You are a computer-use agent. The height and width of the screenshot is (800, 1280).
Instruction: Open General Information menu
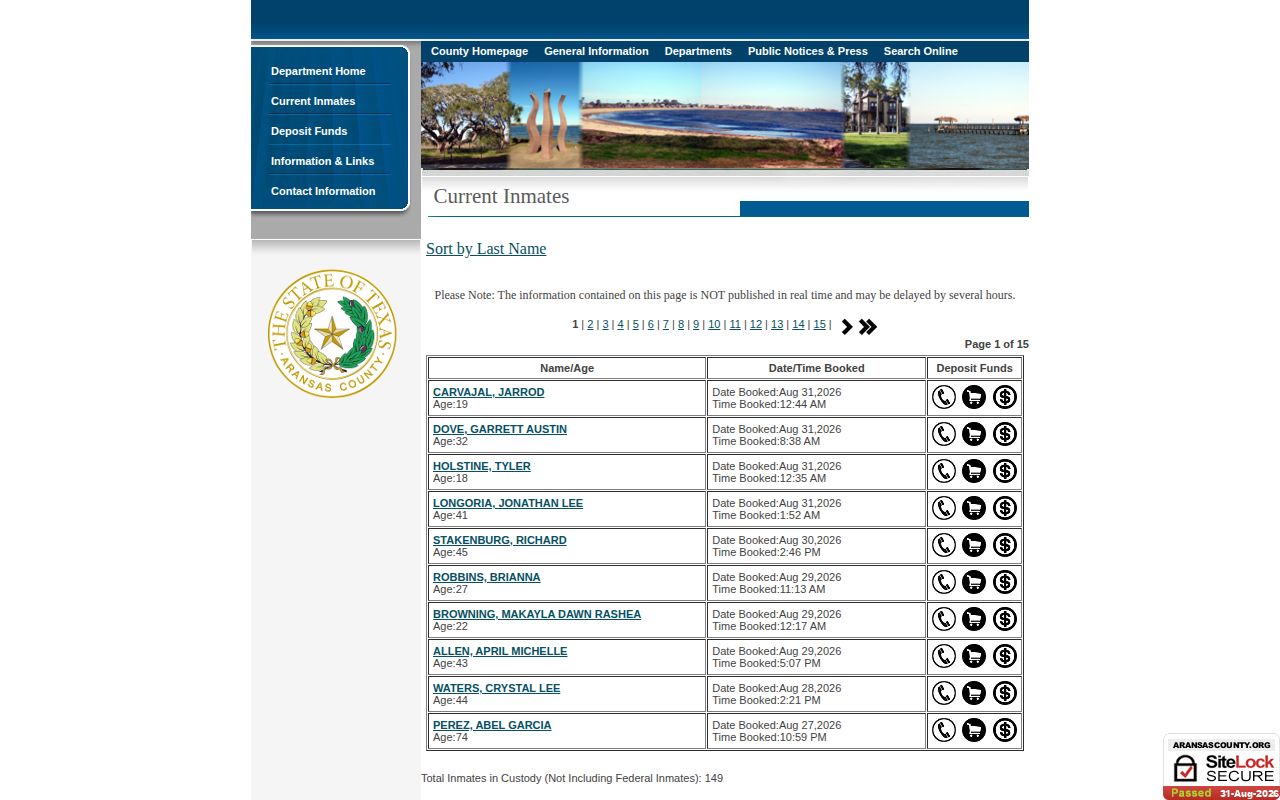click(596, 51)
